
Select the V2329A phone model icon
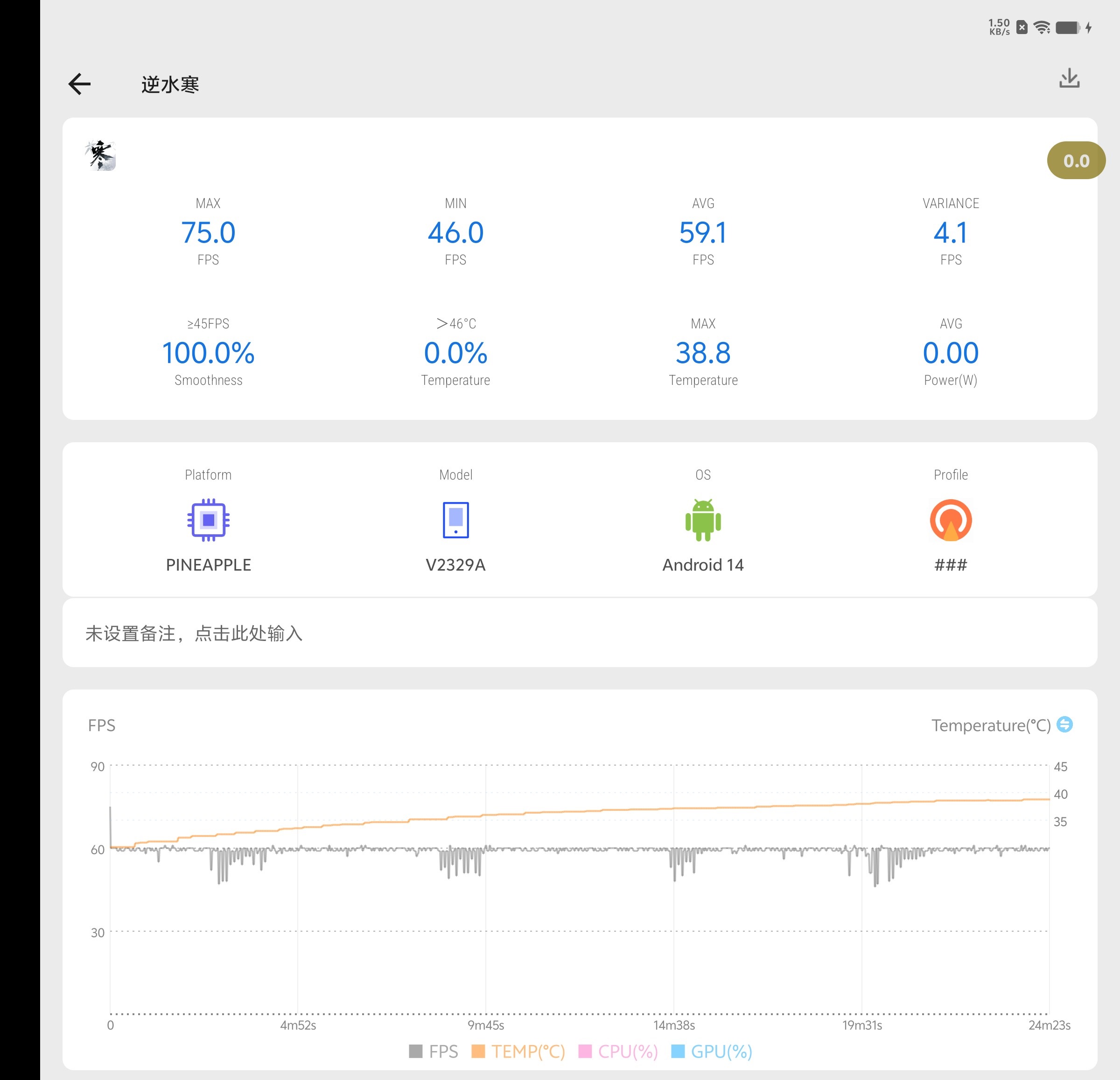tap(455, 520)
